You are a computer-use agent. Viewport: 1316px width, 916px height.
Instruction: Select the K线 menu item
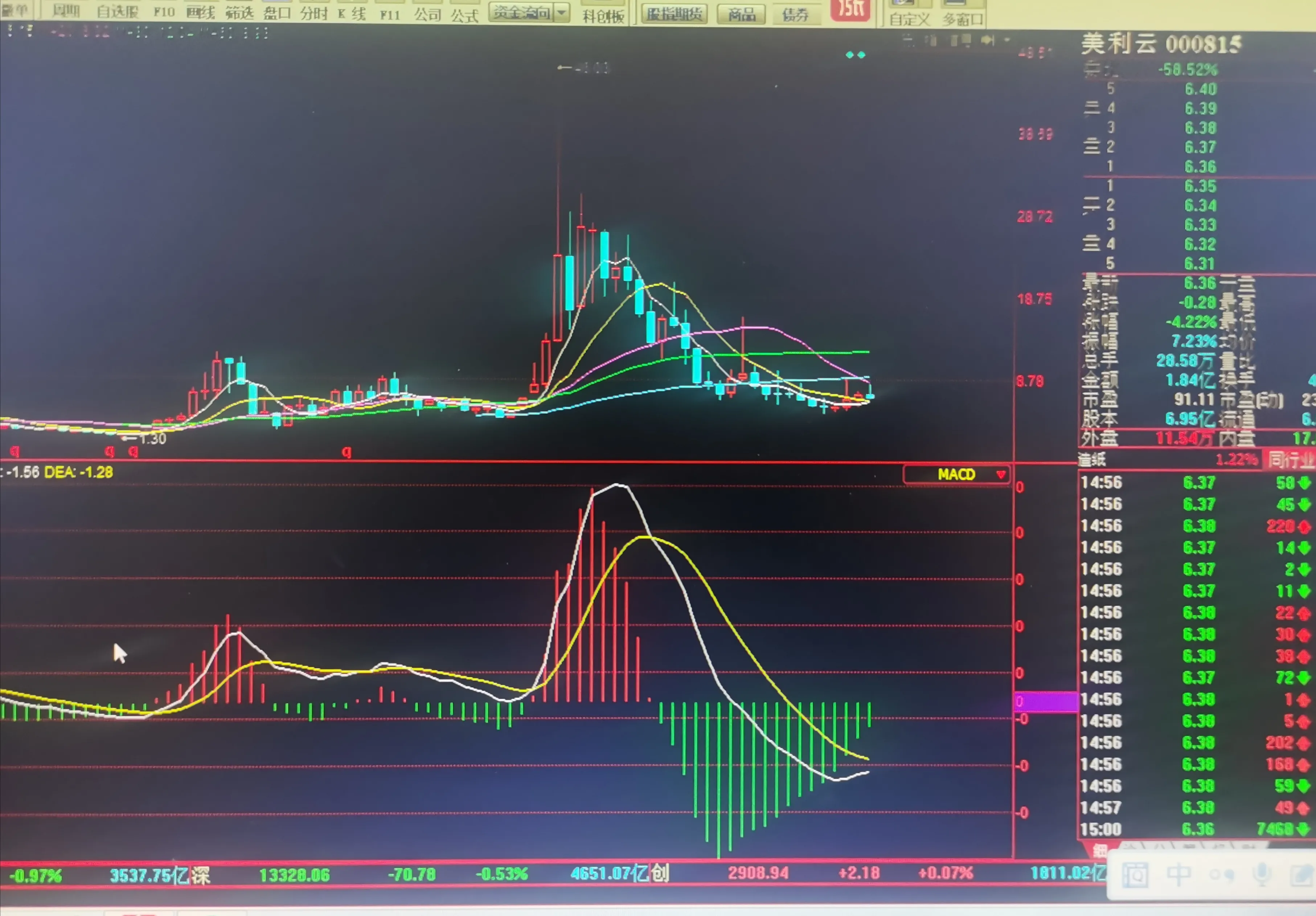[351, 14]
